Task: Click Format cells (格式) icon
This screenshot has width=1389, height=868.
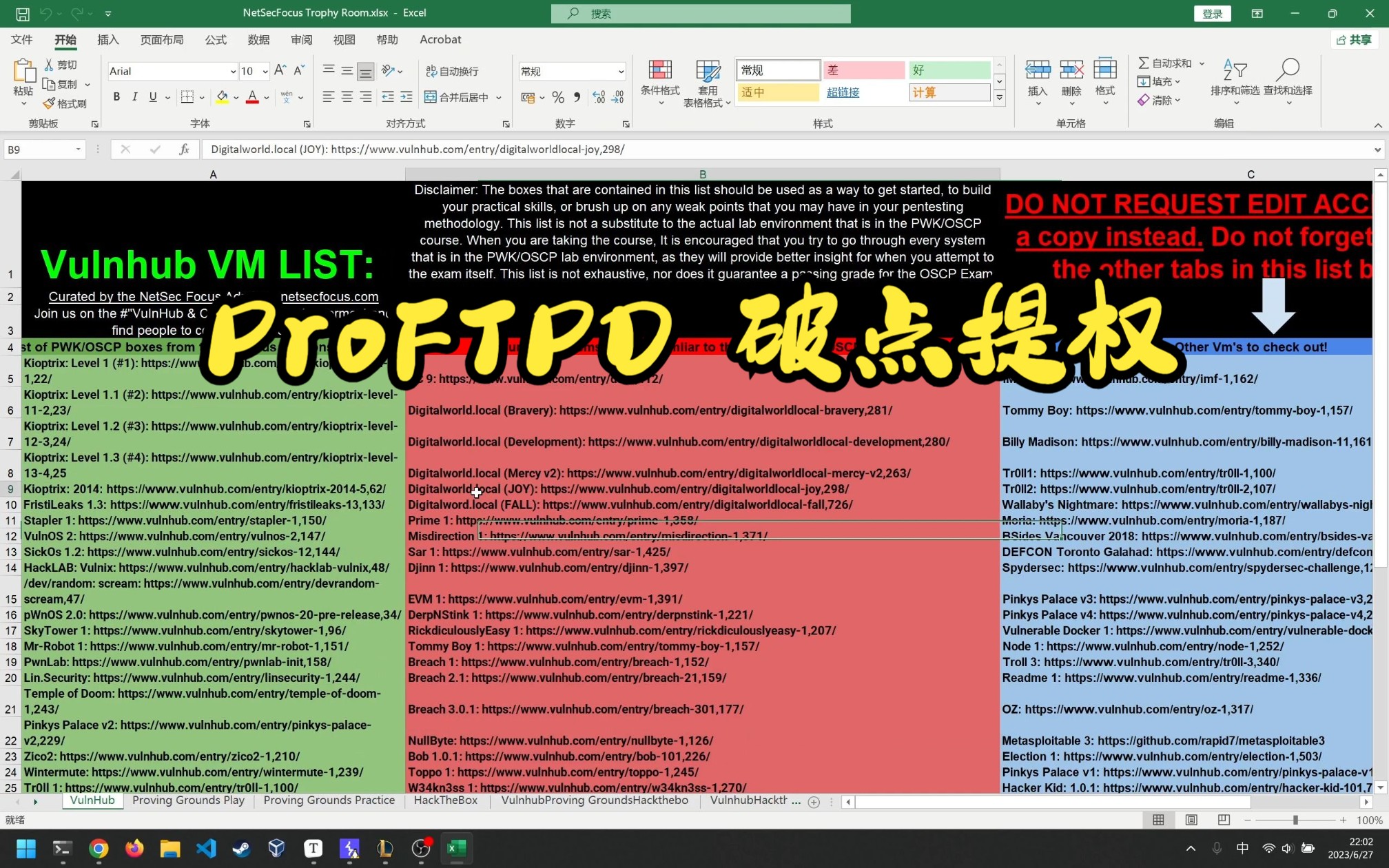Action: tap(1104, 70)
